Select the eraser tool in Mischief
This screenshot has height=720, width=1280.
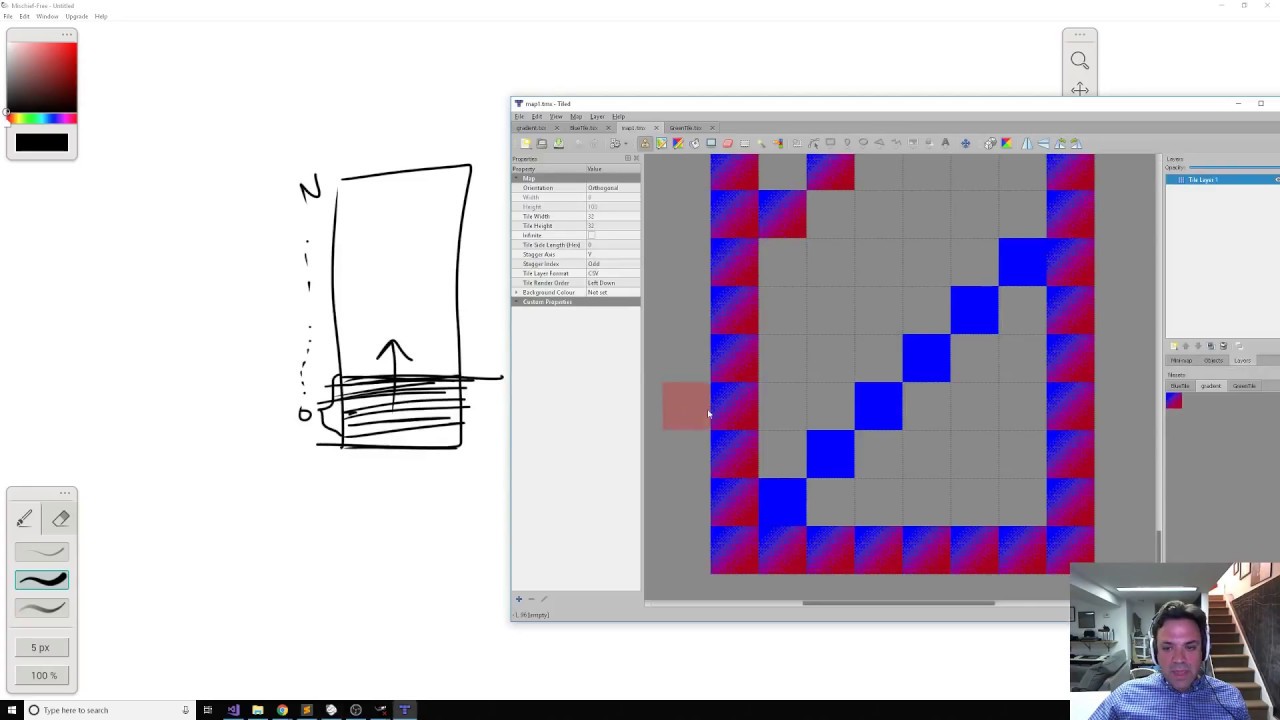coord(61,518)
